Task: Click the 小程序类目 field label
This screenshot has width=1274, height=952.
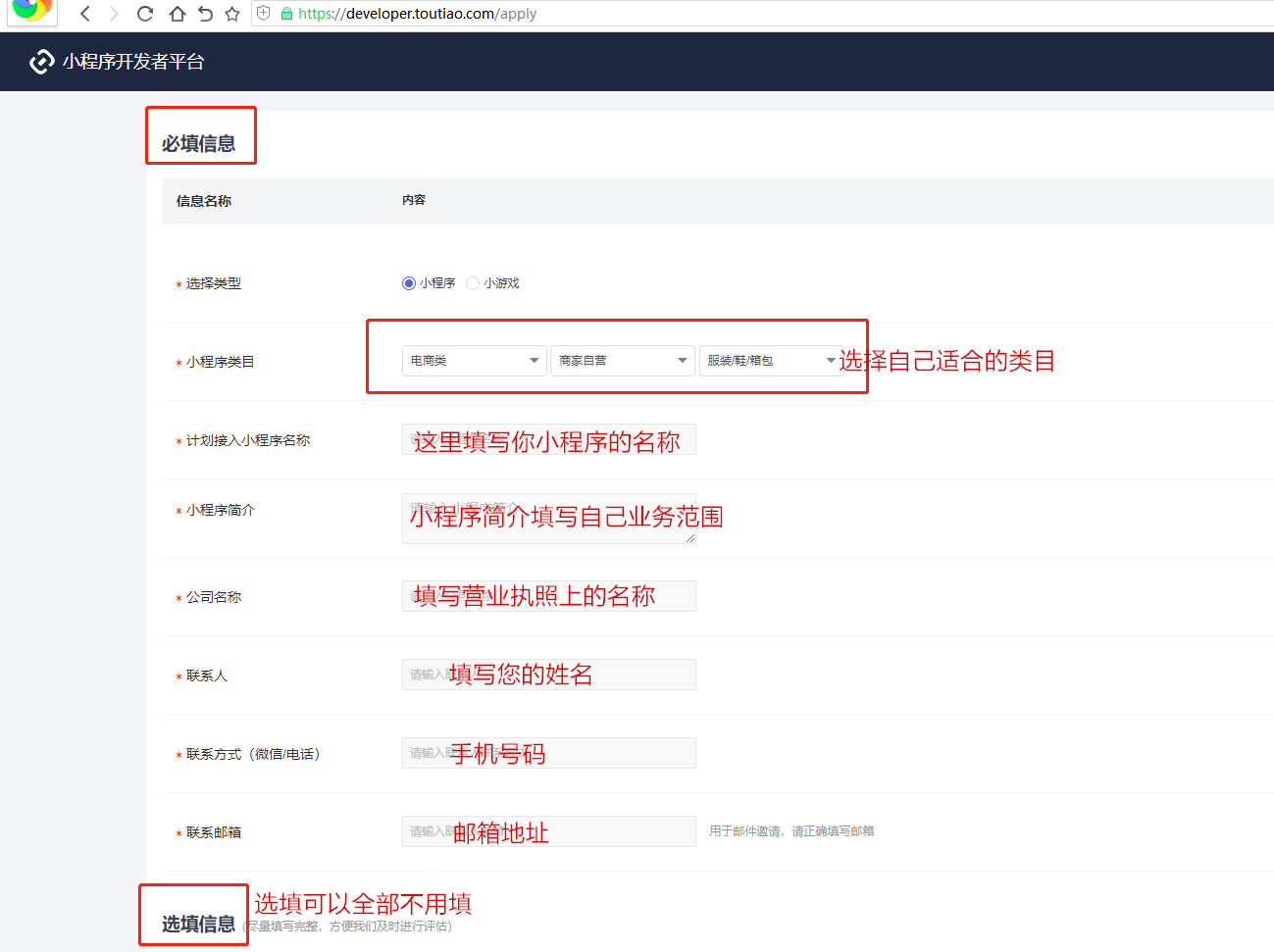Action: pyautogui.click(x=221, y=362)
